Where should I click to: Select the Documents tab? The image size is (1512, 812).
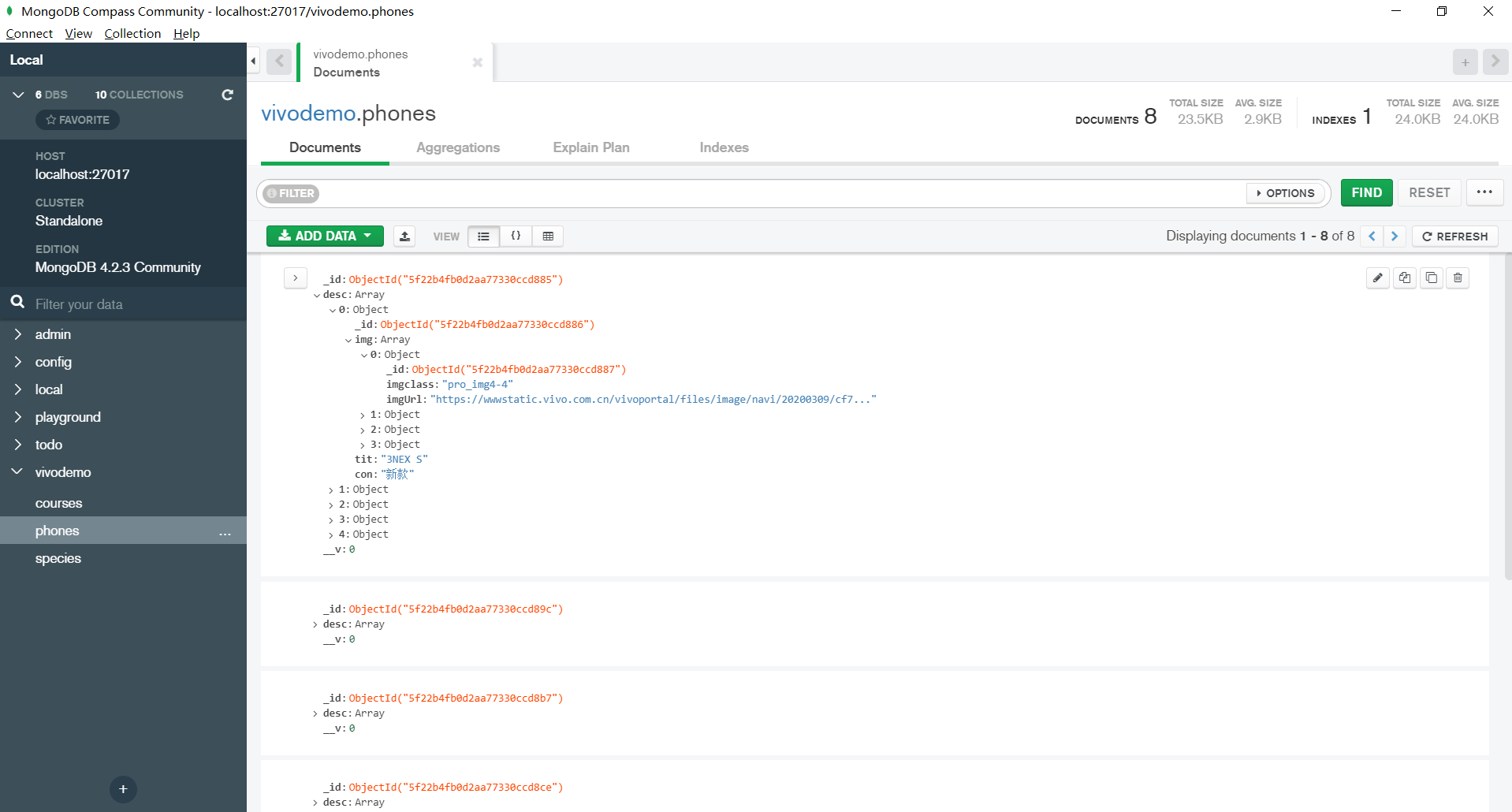coord(325,147)
